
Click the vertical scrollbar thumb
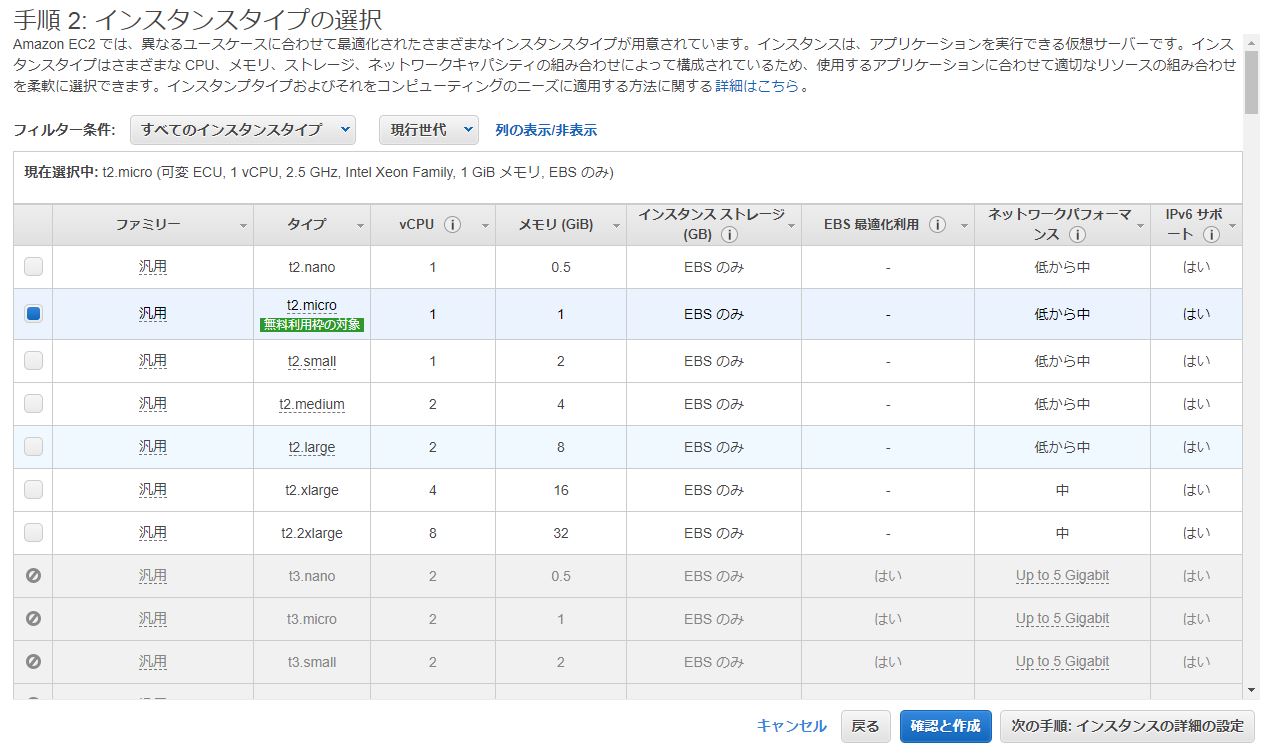[x=1252, y=82]
